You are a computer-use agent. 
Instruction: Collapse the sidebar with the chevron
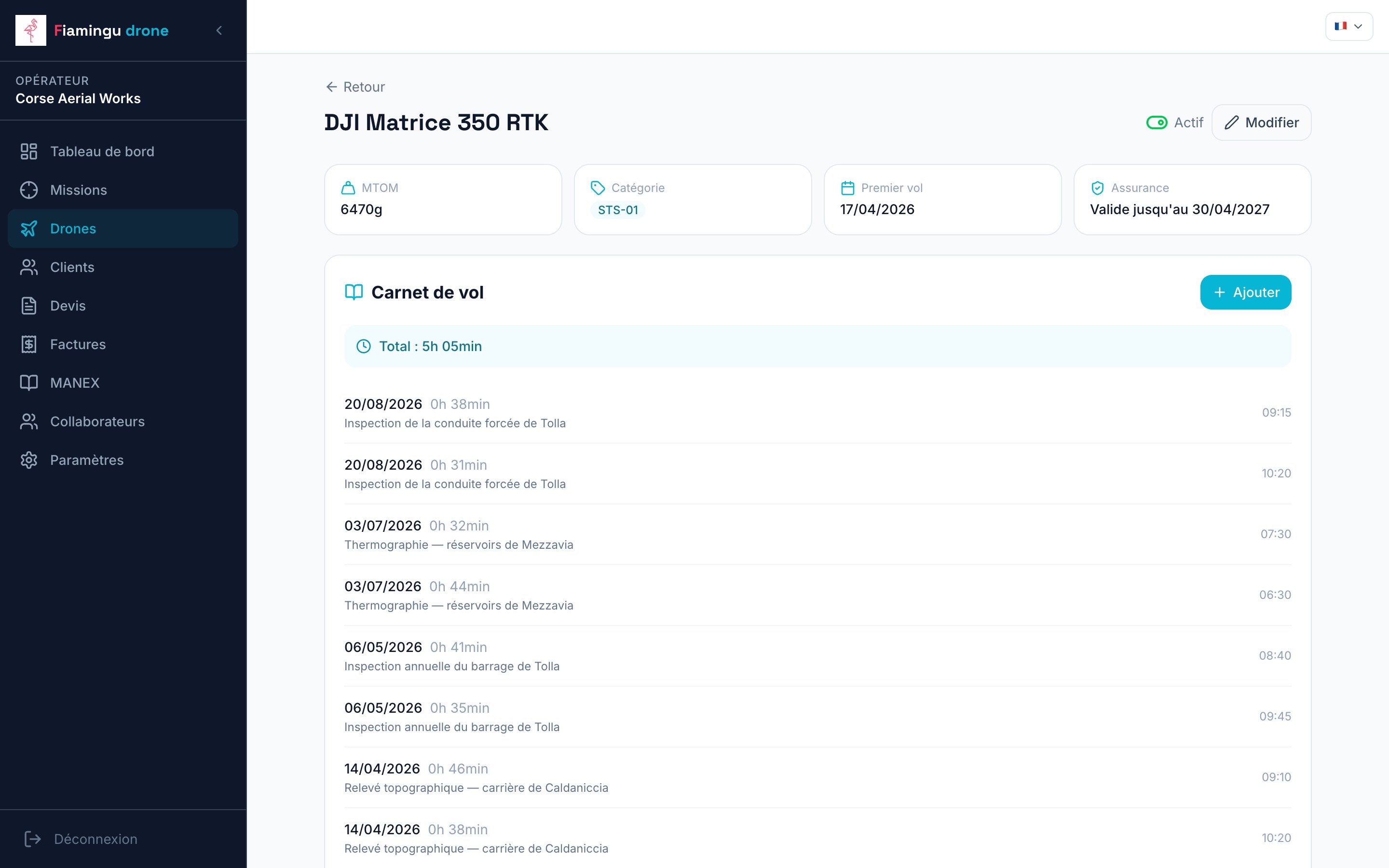coord(218,30)
